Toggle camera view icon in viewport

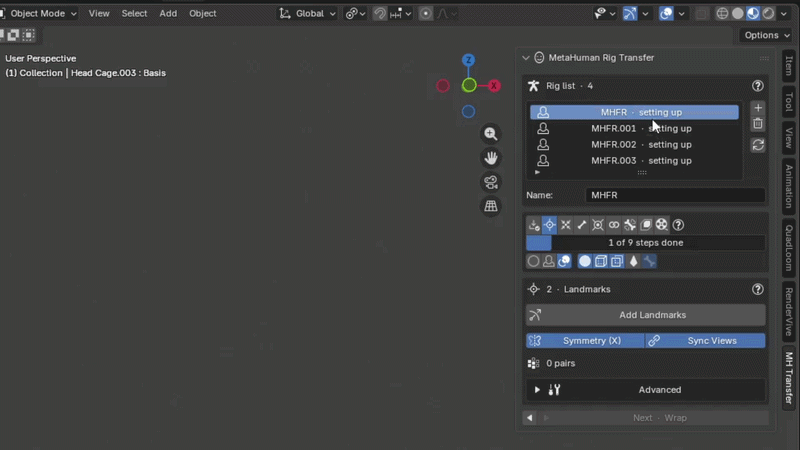point(491,182)
